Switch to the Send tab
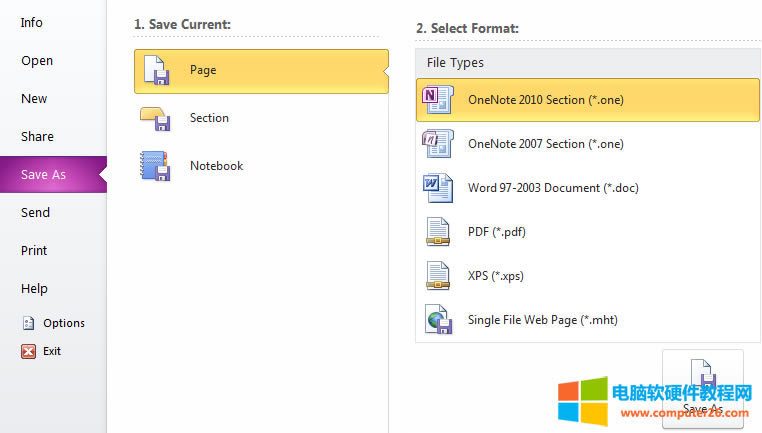 click(x=35, y=212)
